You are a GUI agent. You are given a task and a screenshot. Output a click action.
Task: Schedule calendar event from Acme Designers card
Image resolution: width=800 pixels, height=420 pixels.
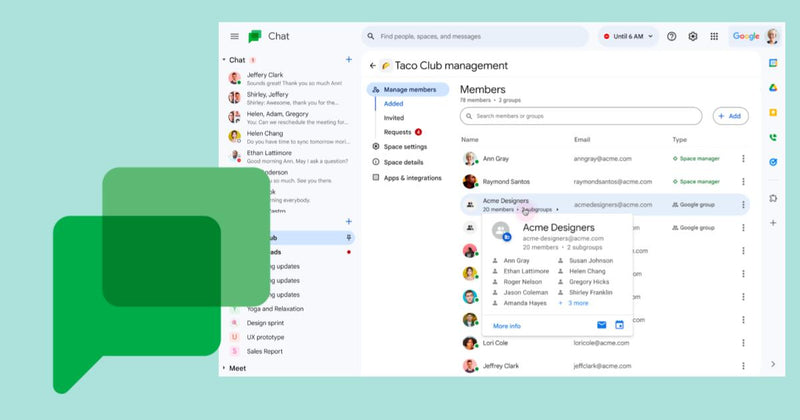click(x=619, y=325)
